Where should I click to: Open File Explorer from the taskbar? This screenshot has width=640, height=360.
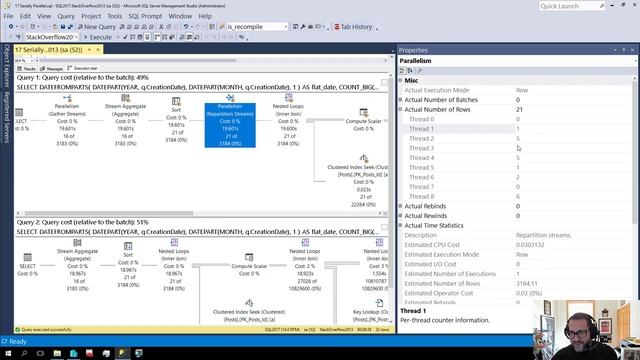(57, 353)
